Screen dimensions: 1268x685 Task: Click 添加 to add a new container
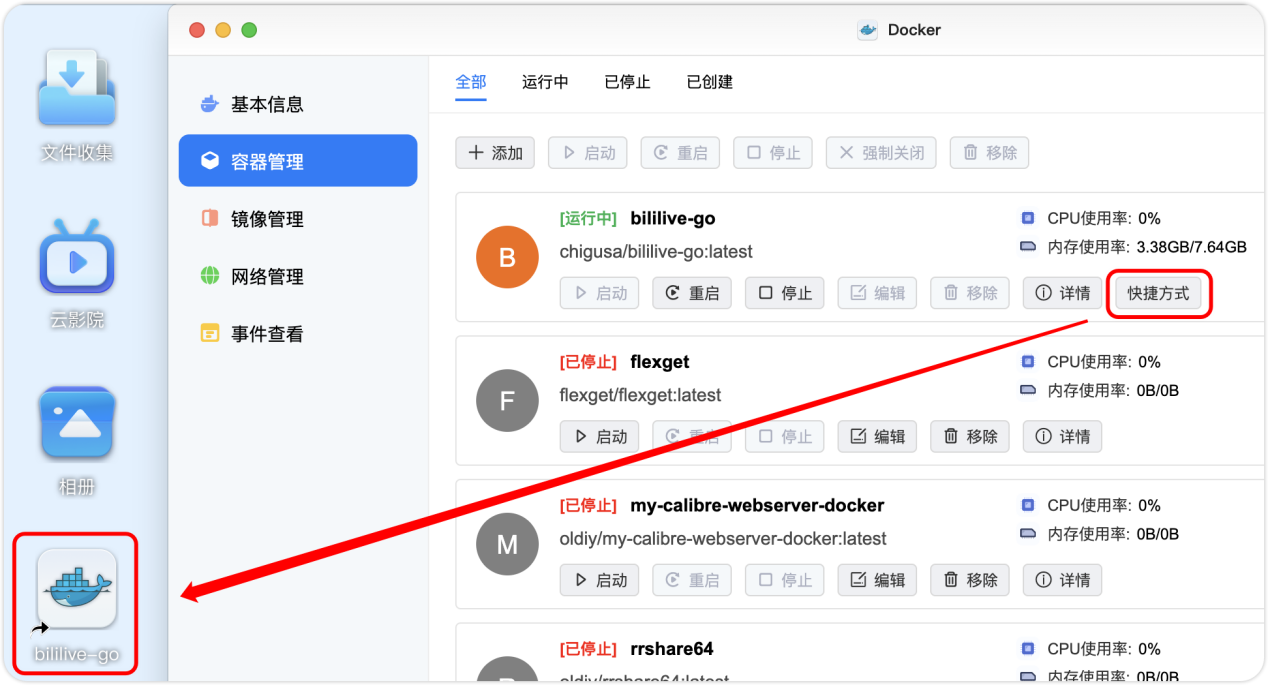click(494, 152)
